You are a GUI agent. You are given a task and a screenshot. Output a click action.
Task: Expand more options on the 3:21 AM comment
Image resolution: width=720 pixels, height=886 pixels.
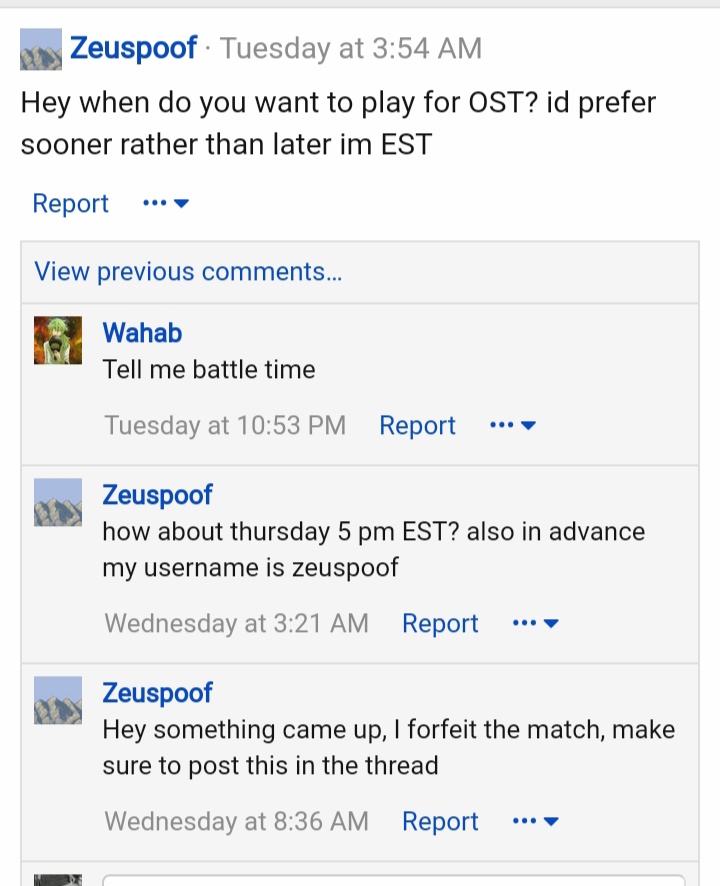point(535,623)
